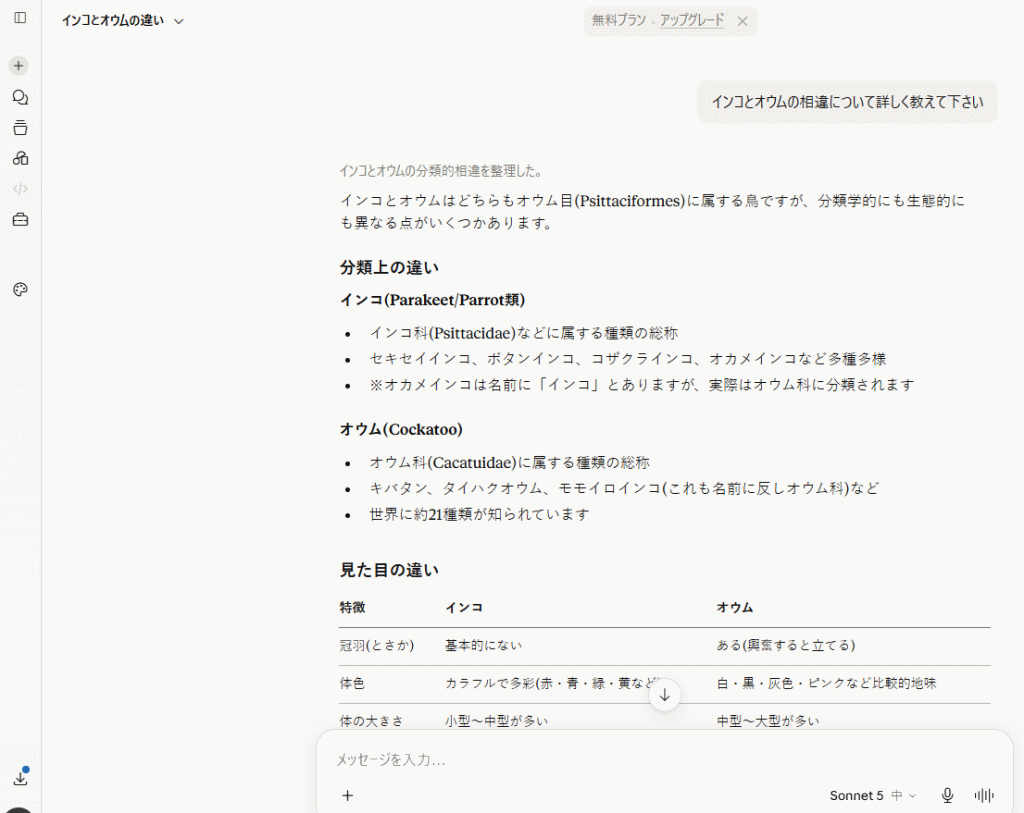Start voice mode with waveform icon
The image size is (1024, 813).
coord(984,795)
